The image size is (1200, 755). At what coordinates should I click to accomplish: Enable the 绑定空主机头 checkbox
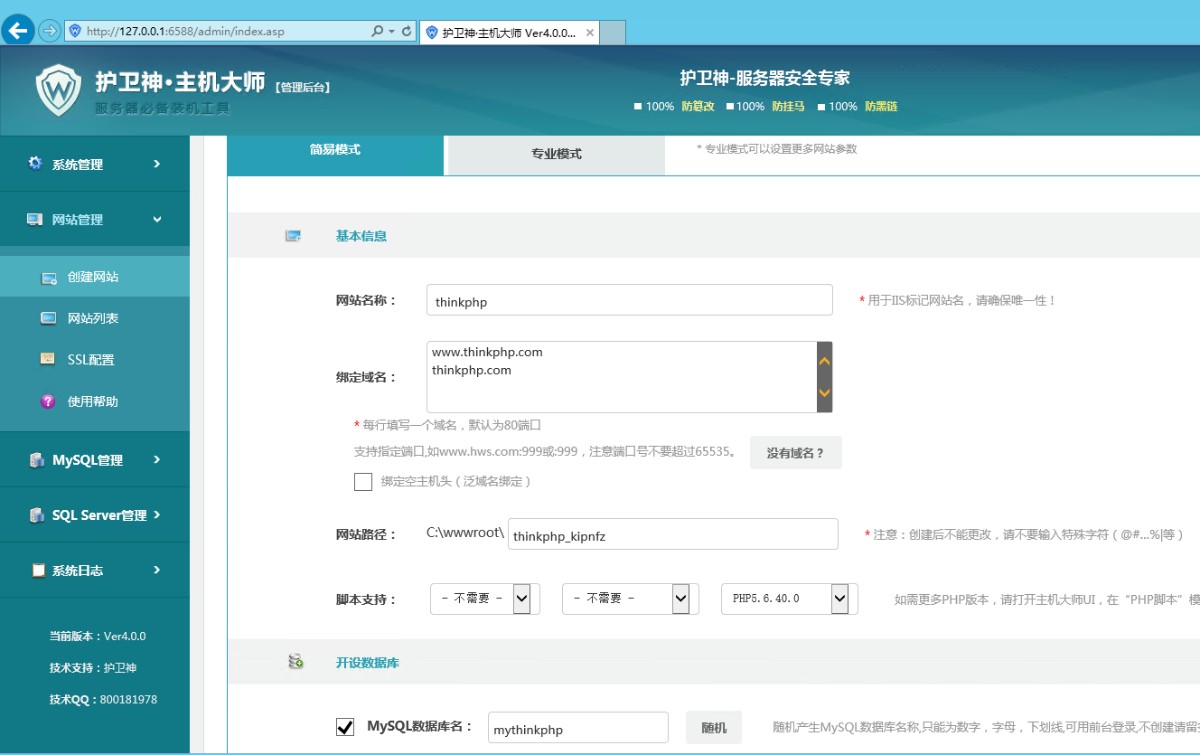pos(363,482)
